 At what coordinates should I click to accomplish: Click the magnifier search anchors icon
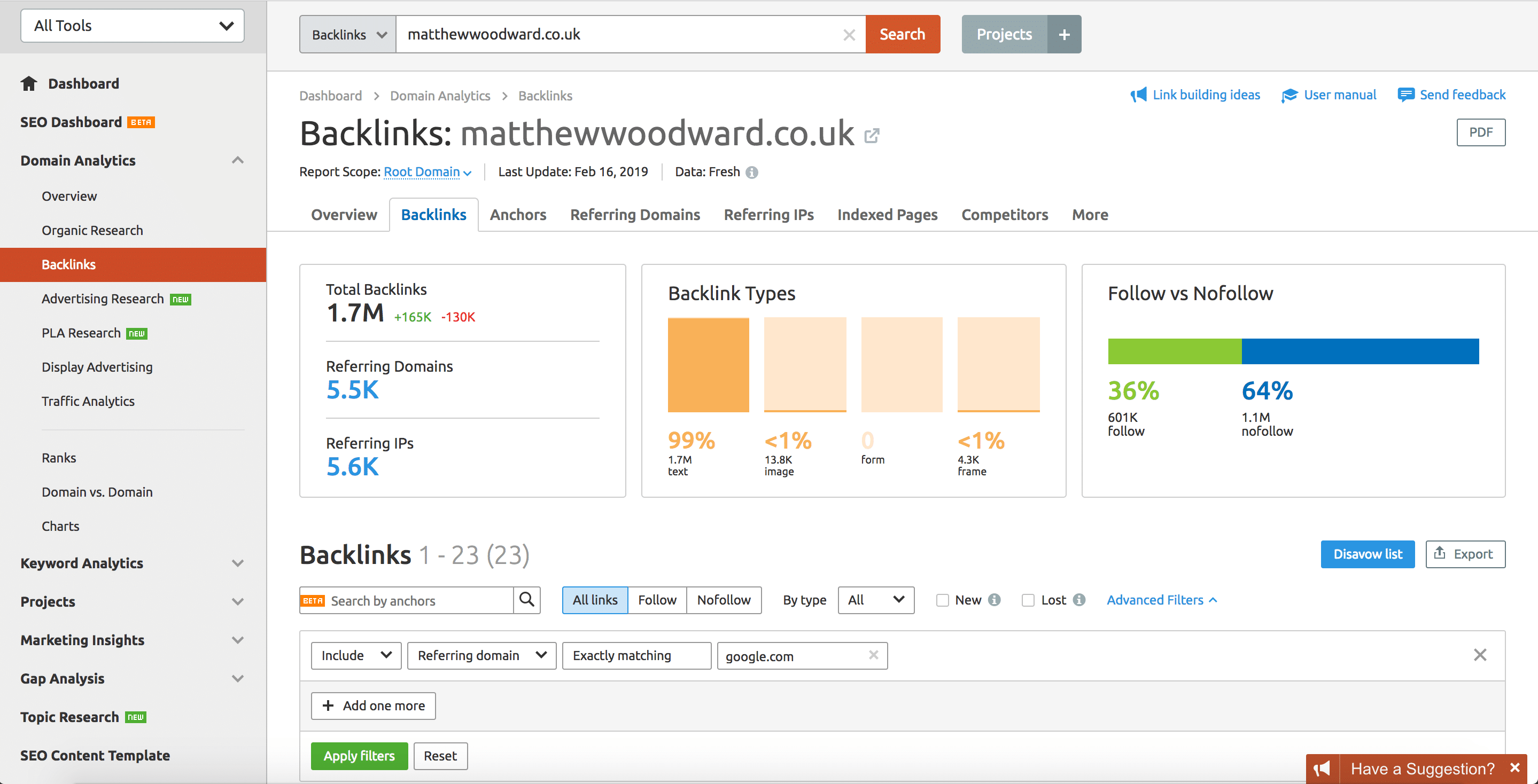pyautogui.click(x=526, y=600)
